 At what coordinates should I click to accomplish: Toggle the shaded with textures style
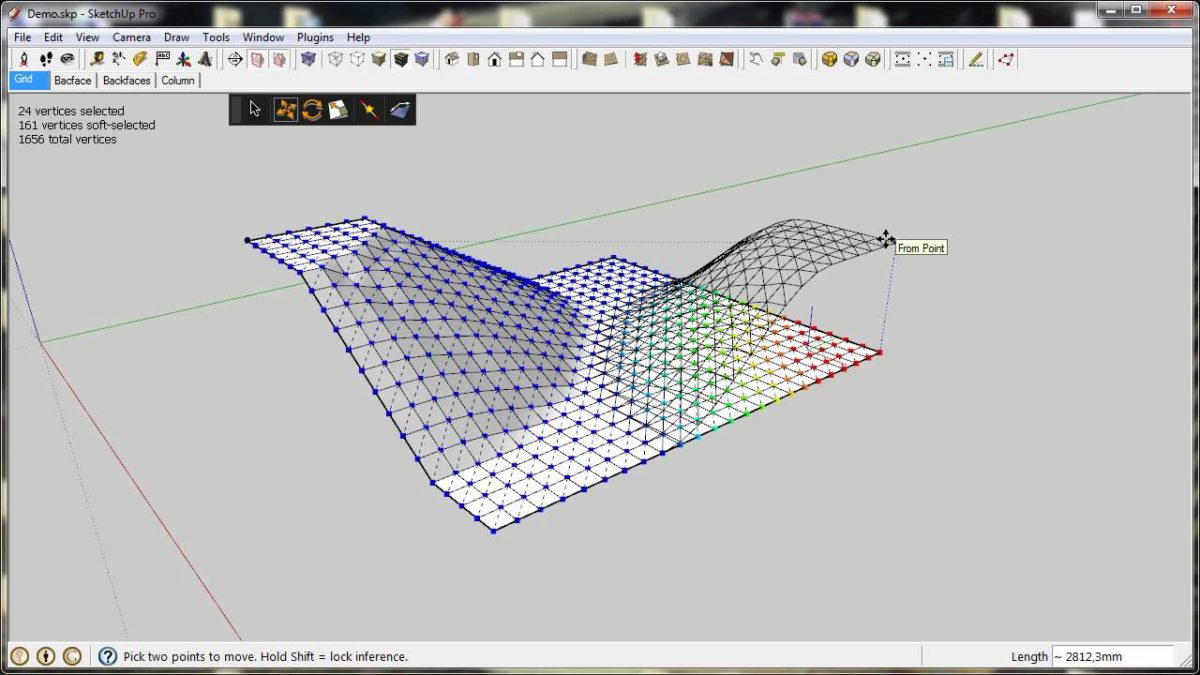point(400,60)
